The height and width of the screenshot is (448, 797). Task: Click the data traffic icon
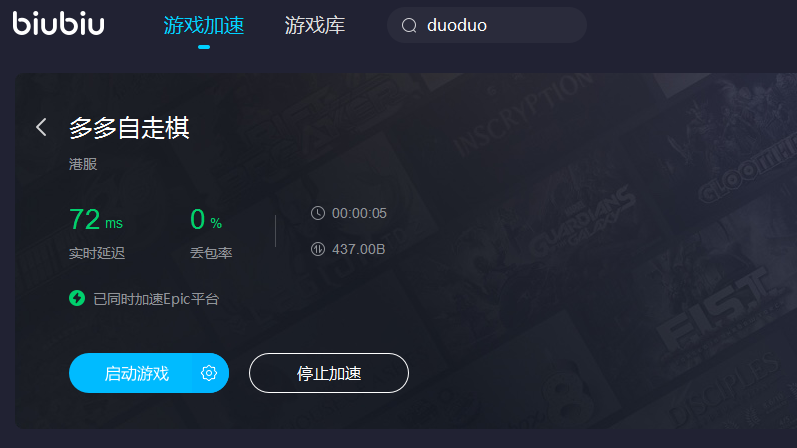(318, 249)
